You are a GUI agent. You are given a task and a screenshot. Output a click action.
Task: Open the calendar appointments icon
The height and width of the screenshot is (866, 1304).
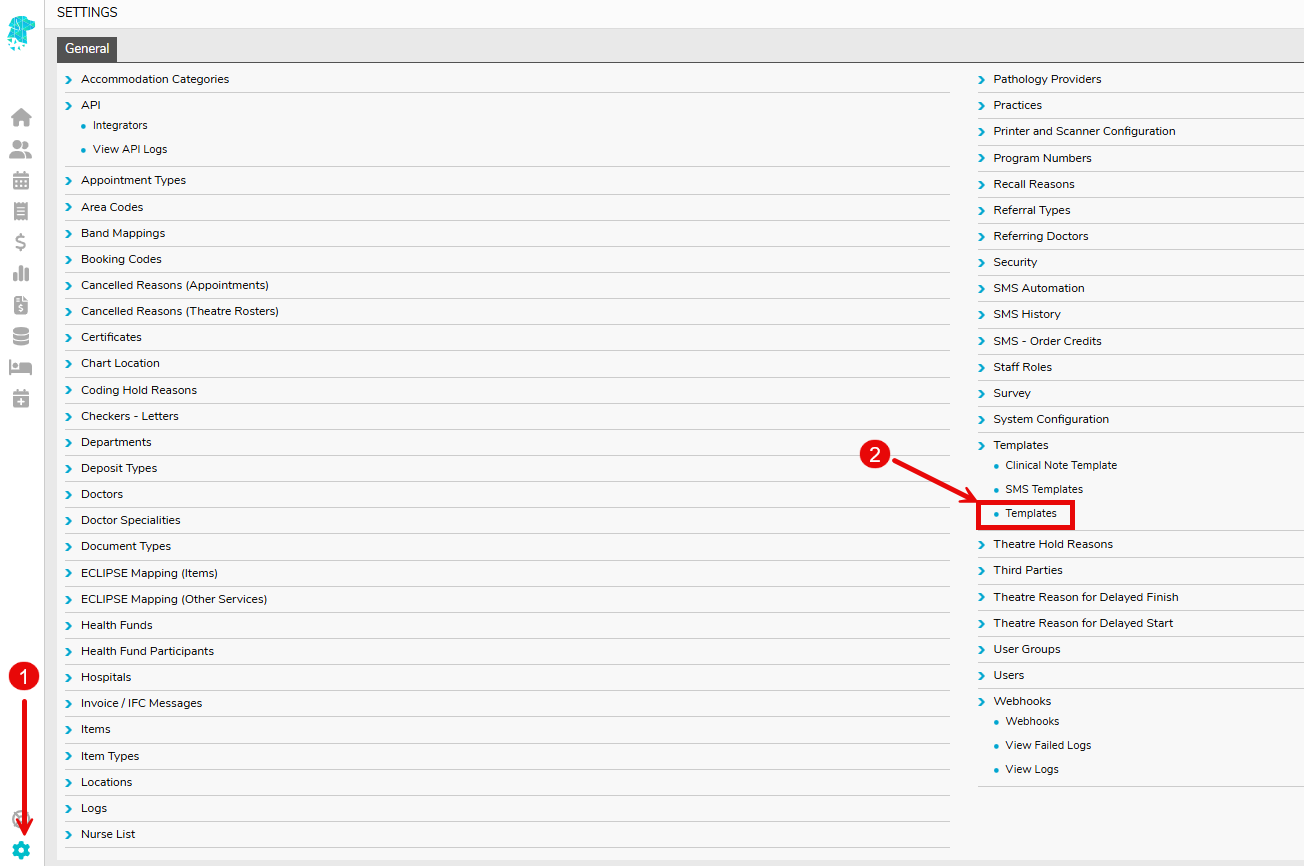click(21, 181)
